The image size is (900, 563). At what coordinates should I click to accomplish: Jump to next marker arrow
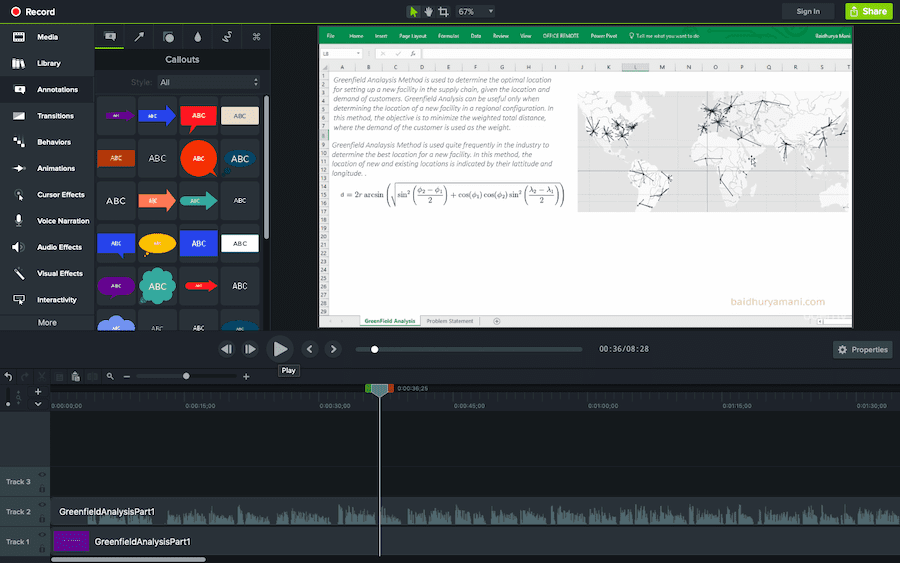point(333,349)
